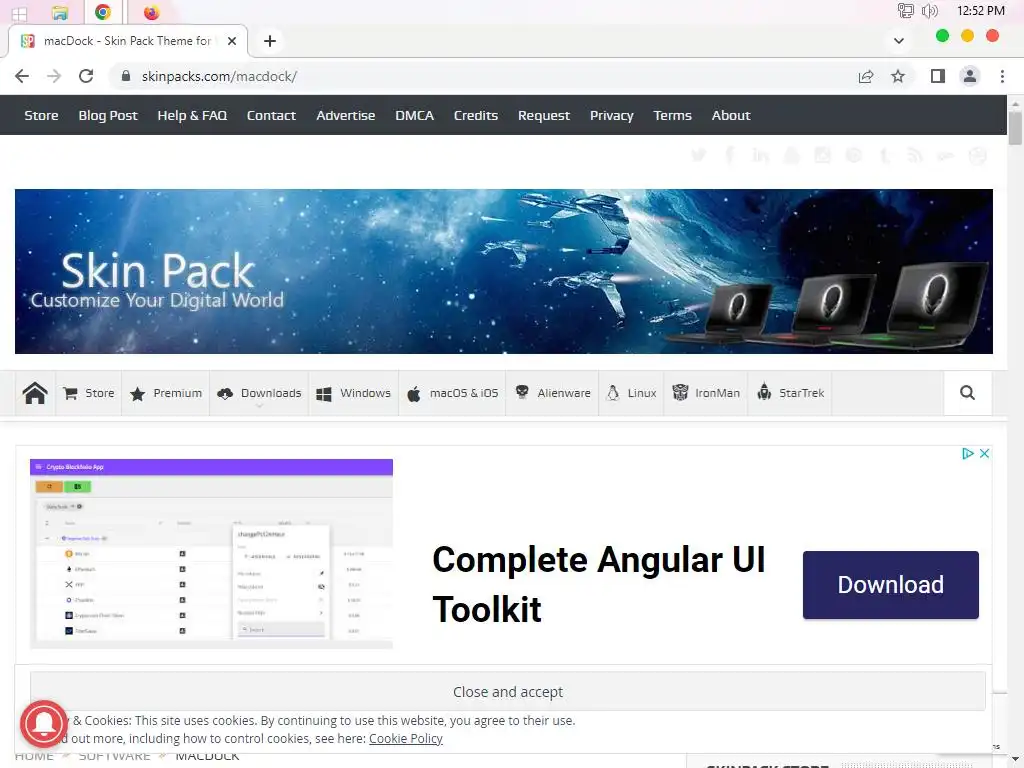Open the volume tray icon
The image size is (1024, 768).
click(x=929, y=10)
